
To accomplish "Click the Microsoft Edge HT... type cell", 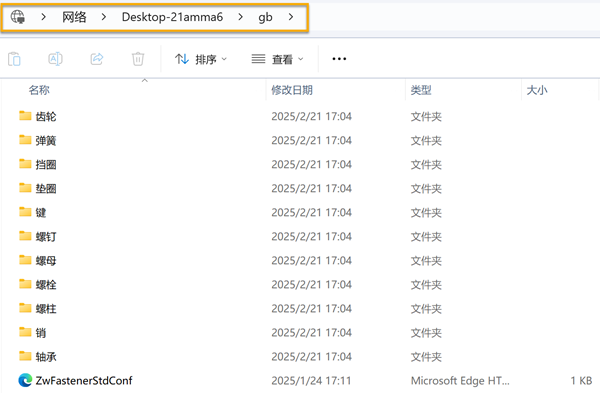I will 460,381.
